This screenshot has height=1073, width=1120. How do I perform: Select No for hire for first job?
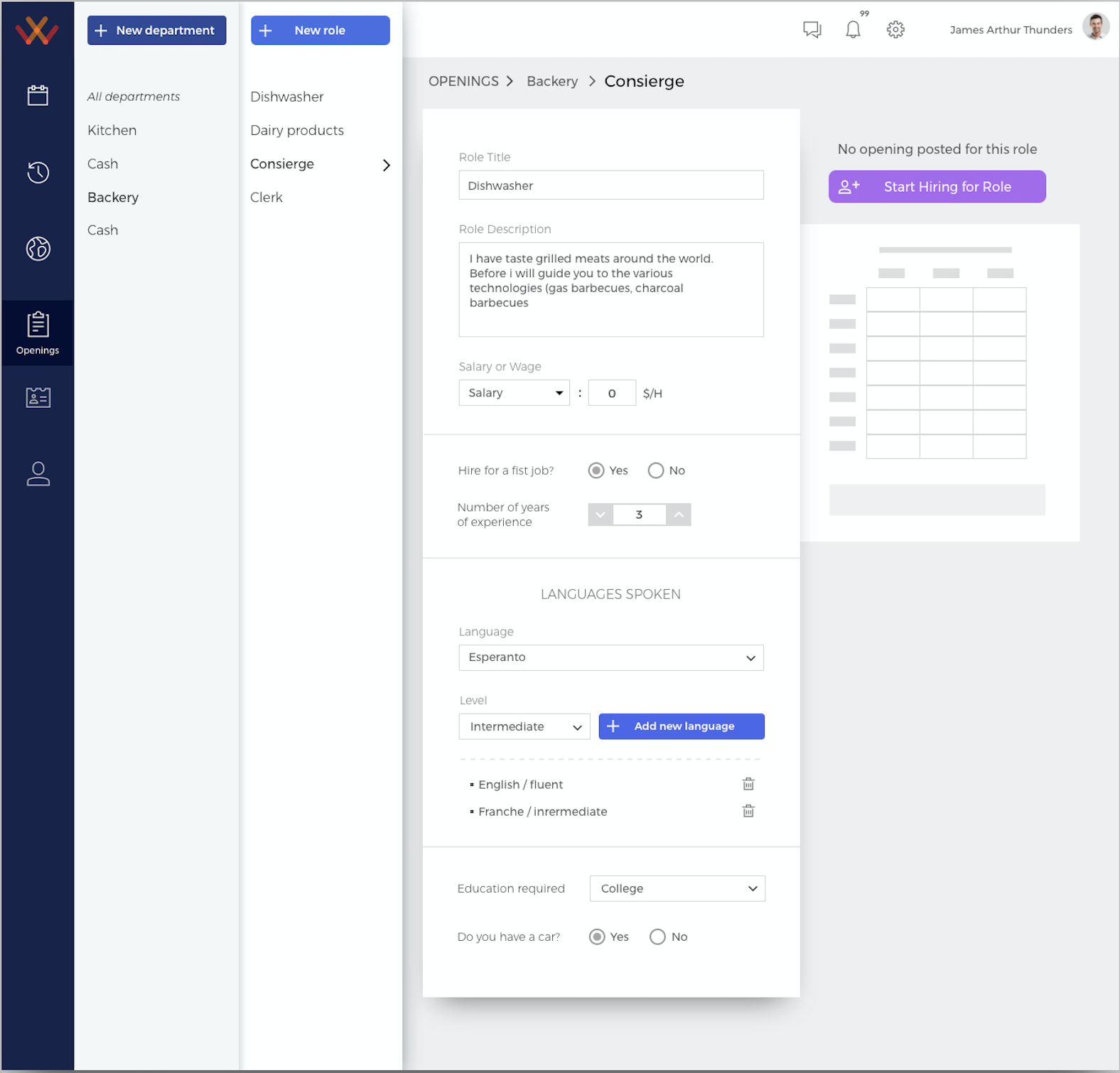click(656, 470)
